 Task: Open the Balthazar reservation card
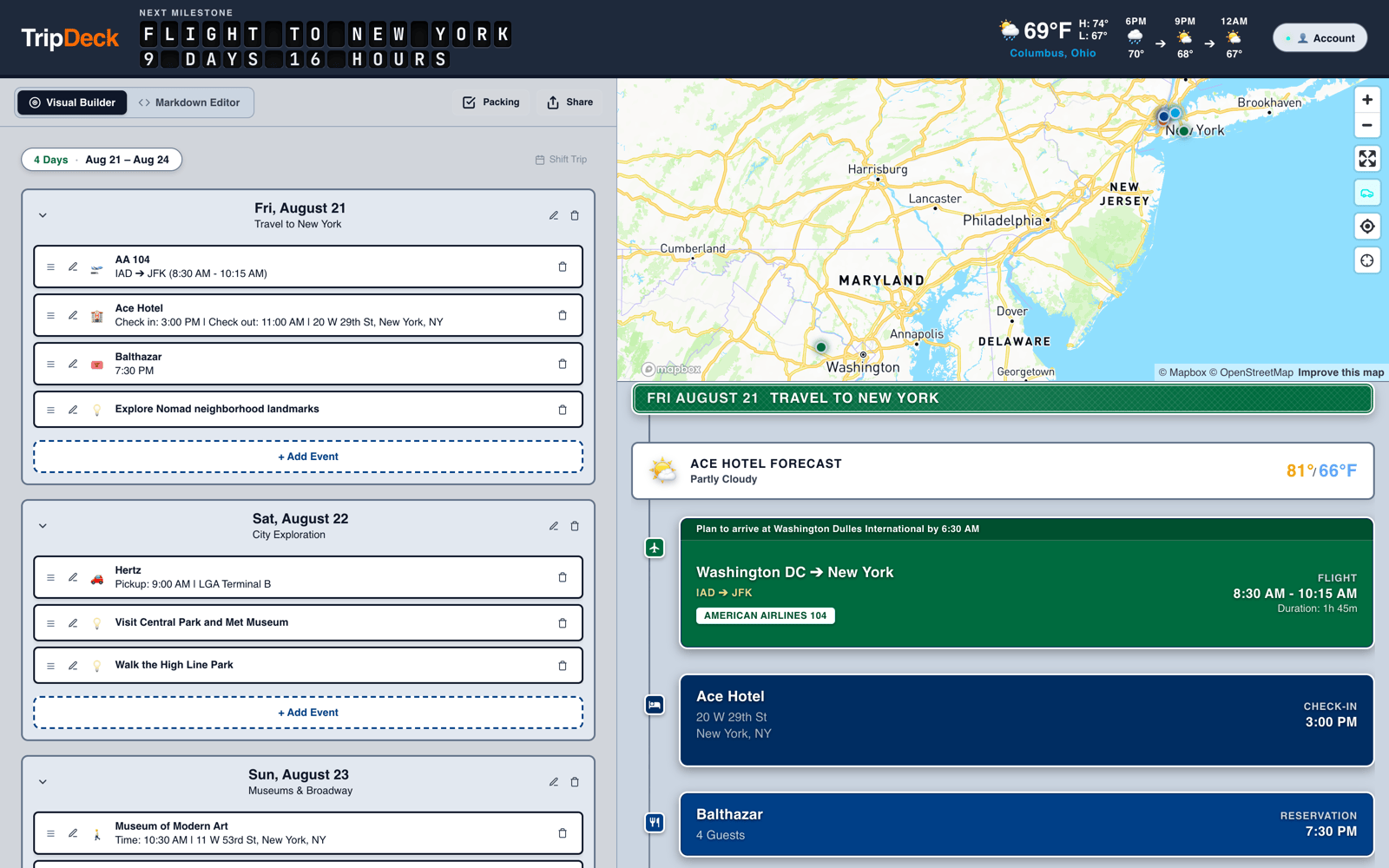1026,825
